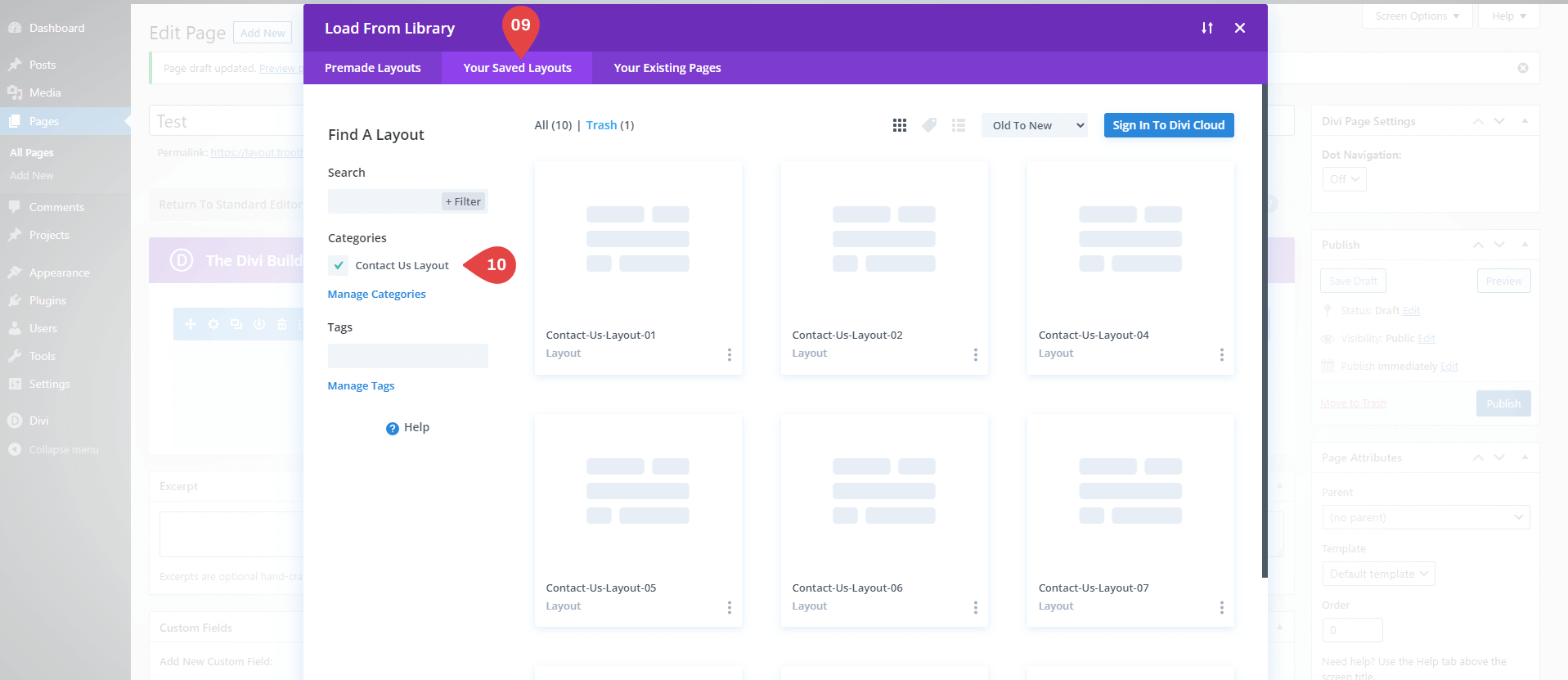
Task: Open options menu for Contact-Us-Layout-01
Action: pyautogui.click(x=730, y=354)
